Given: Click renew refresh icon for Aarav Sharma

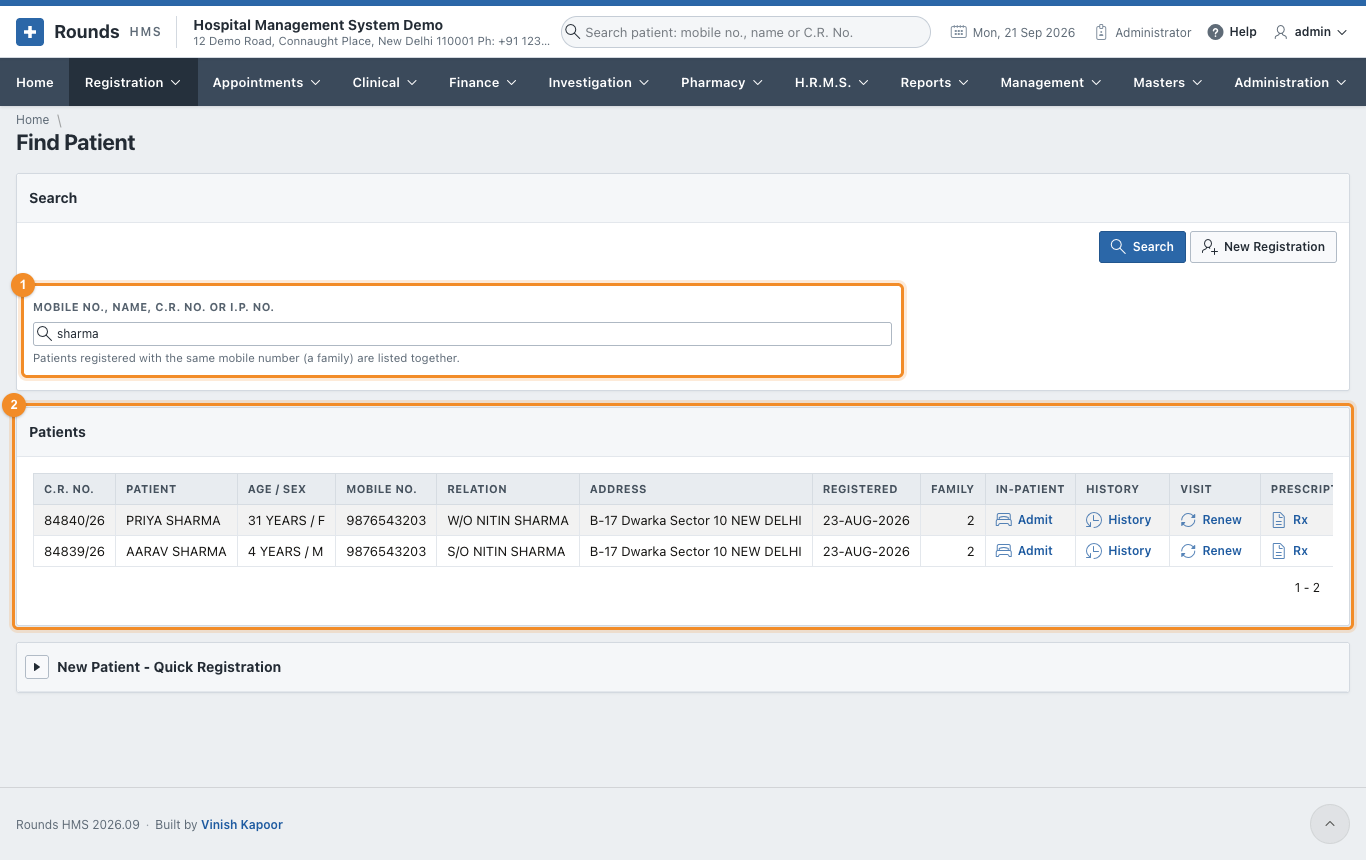Looking at the screenshot, I should 1188,551.
